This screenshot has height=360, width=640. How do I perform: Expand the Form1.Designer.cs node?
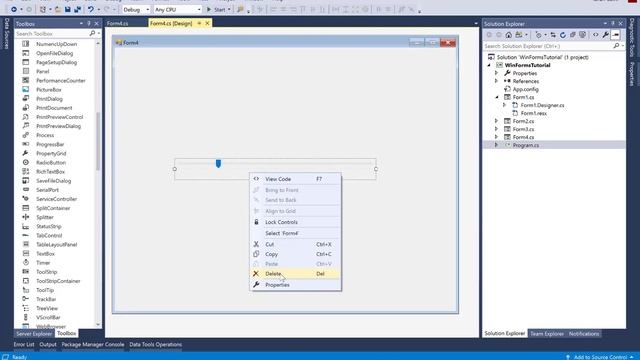504,105
